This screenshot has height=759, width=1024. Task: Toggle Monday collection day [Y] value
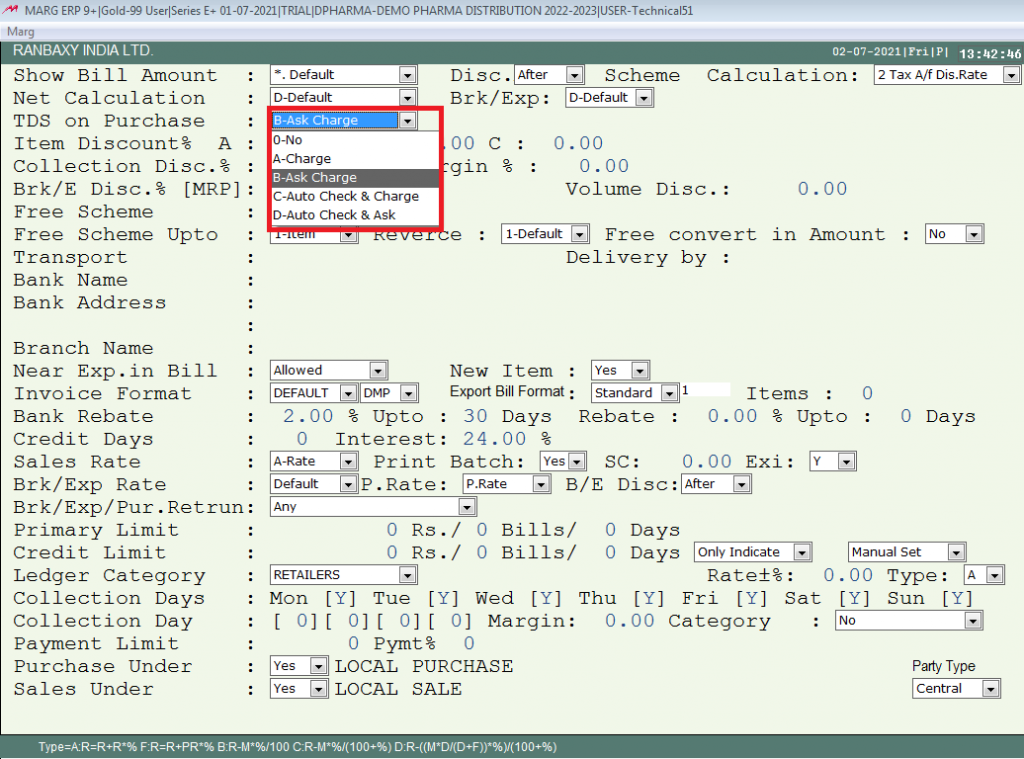point(339,599)
